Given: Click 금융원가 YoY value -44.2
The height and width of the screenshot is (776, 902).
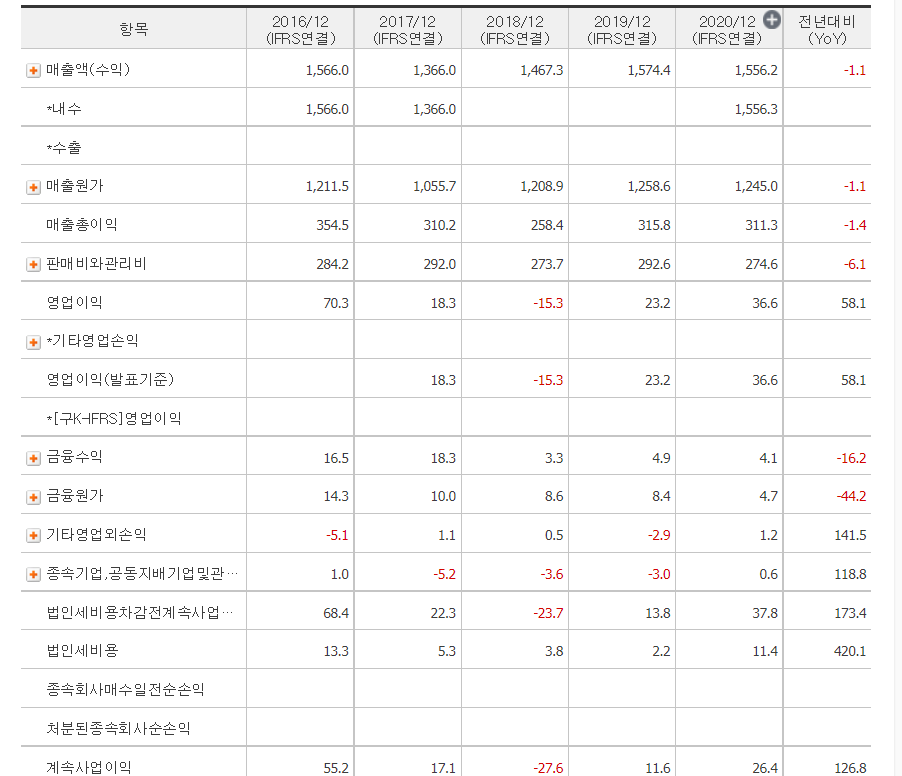Looking at the screenshot, I should [x=851, y=496].
